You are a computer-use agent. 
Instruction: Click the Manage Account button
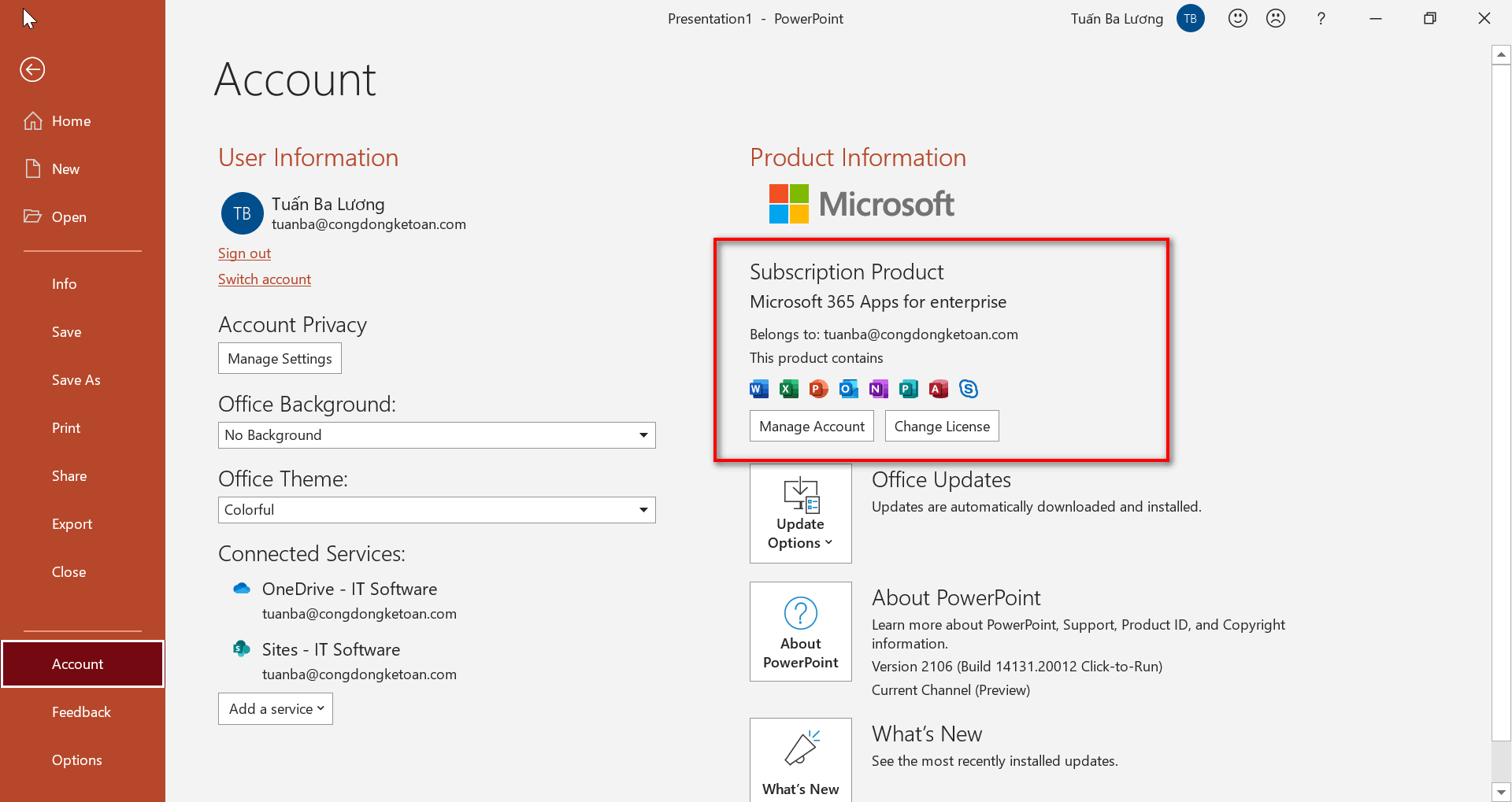[x=812, y=427]
